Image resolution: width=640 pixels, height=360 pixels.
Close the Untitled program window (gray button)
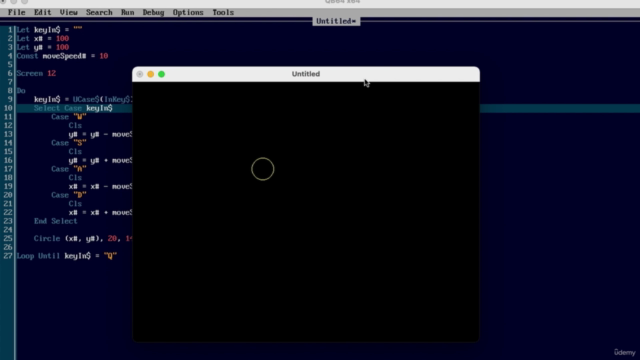140,74
